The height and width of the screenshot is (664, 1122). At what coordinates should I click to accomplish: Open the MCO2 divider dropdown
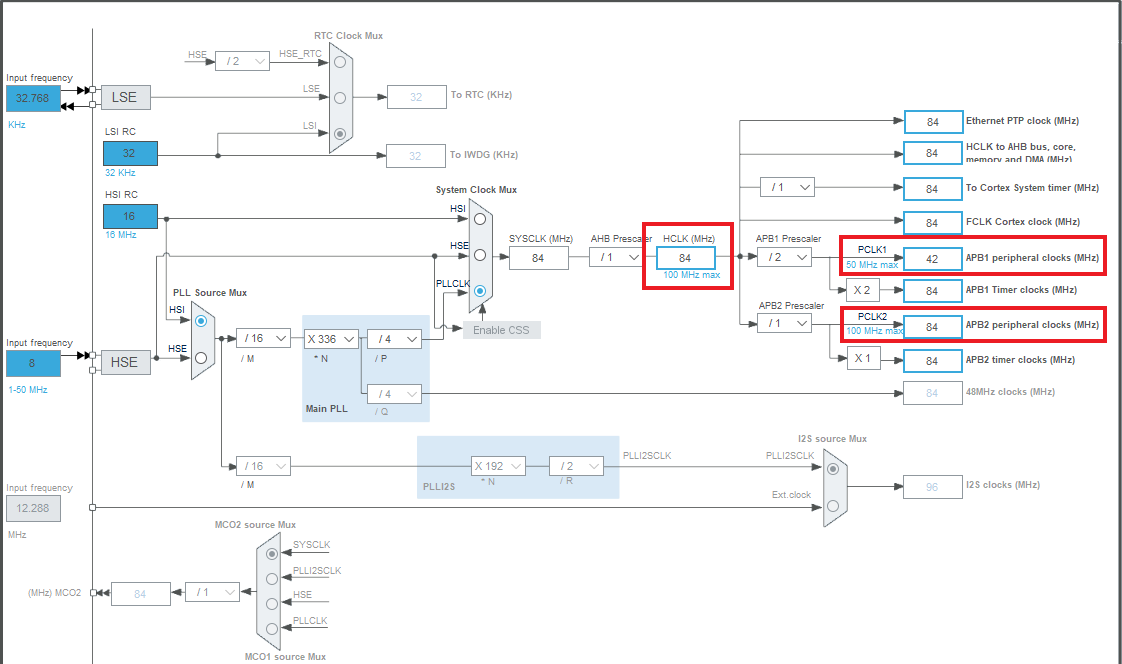(x=210, y=592)
